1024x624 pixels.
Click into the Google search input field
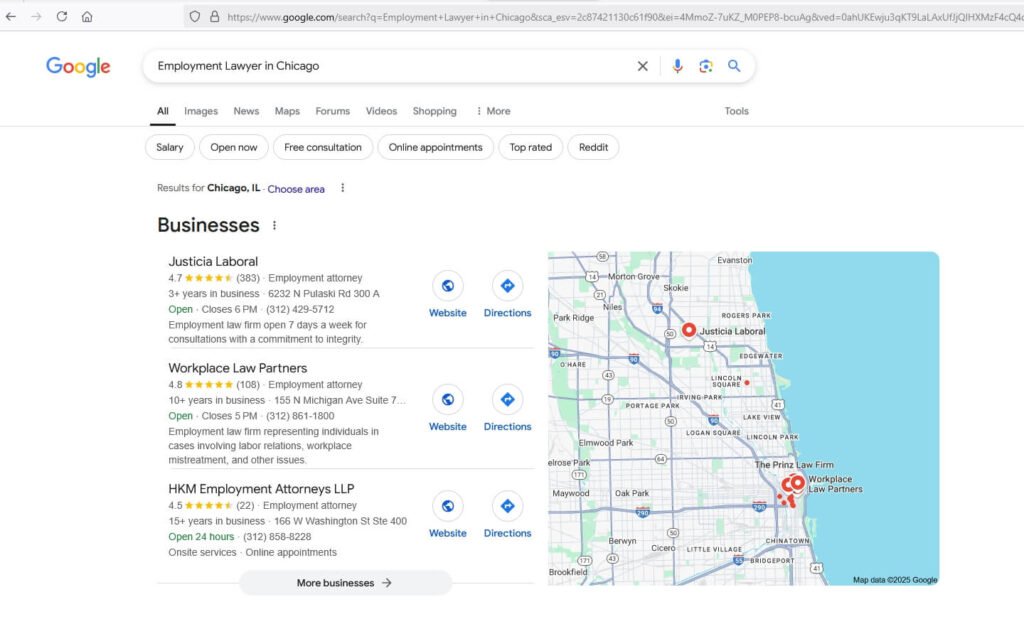(392, 66)
